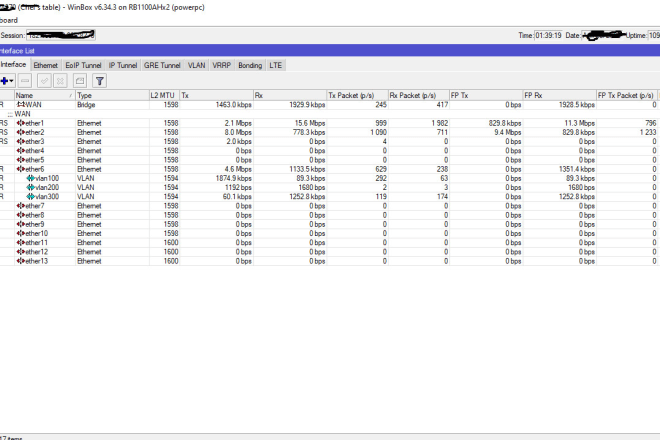The image size is (660, 440).
Task: Click the ether12 interface icon
Action: (21, 252)
